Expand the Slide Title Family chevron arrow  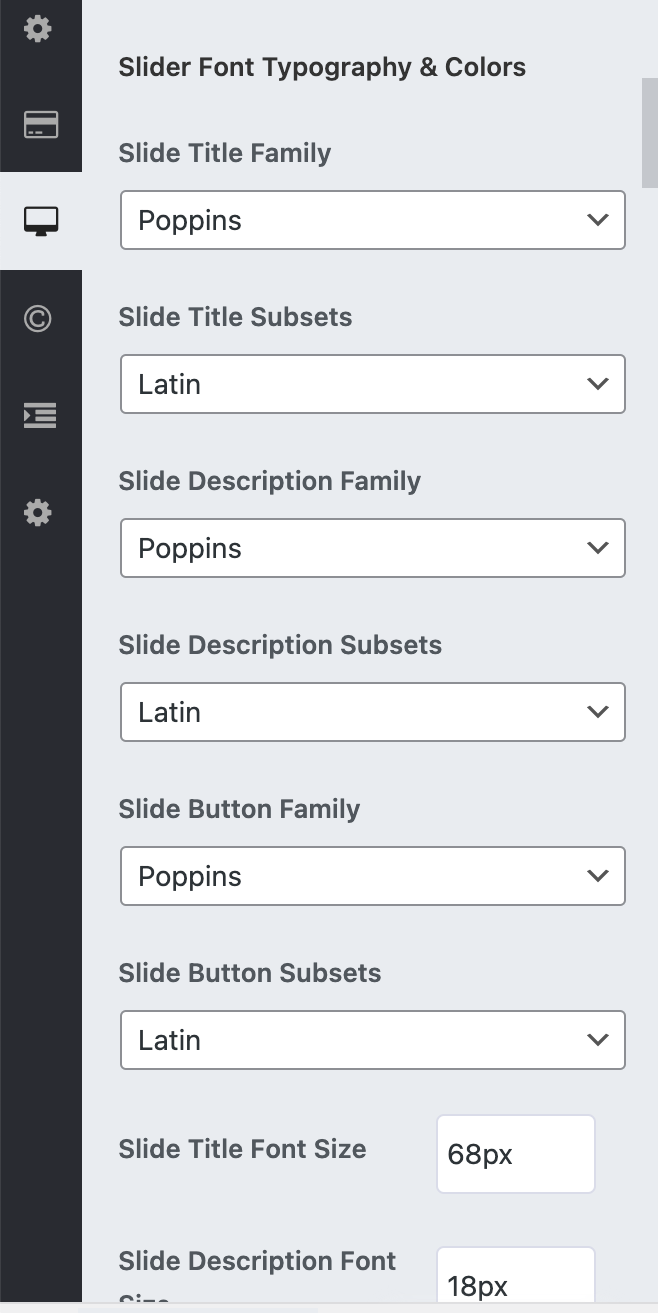click(x=597, y=220)
